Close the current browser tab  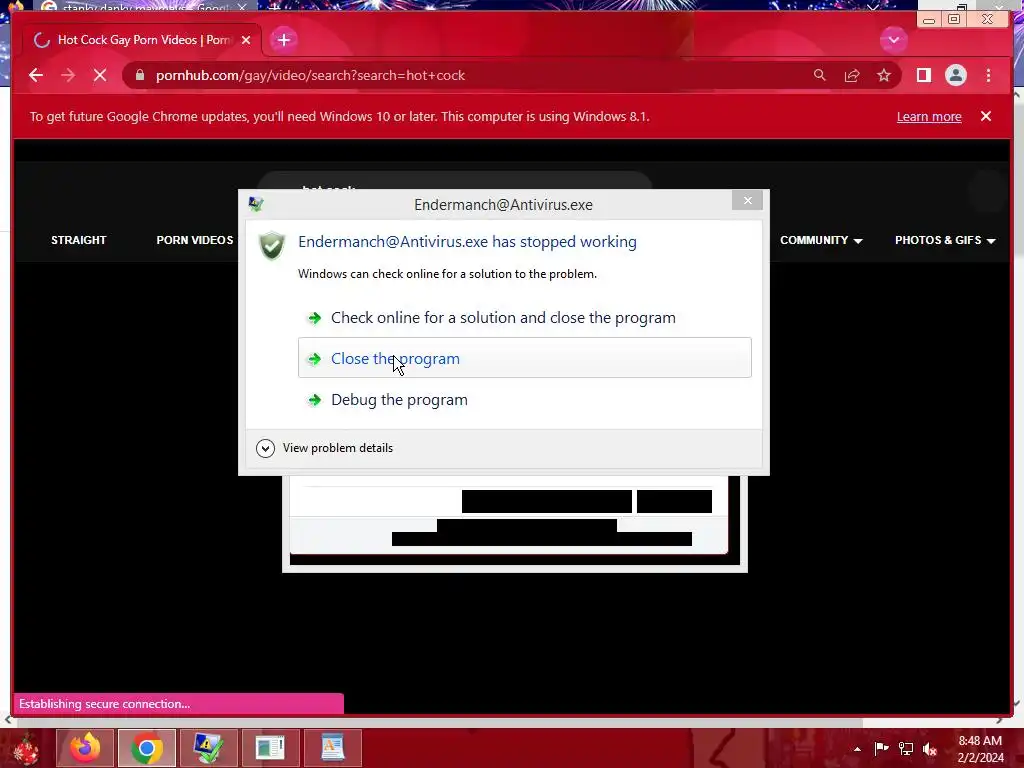(246, 40)
